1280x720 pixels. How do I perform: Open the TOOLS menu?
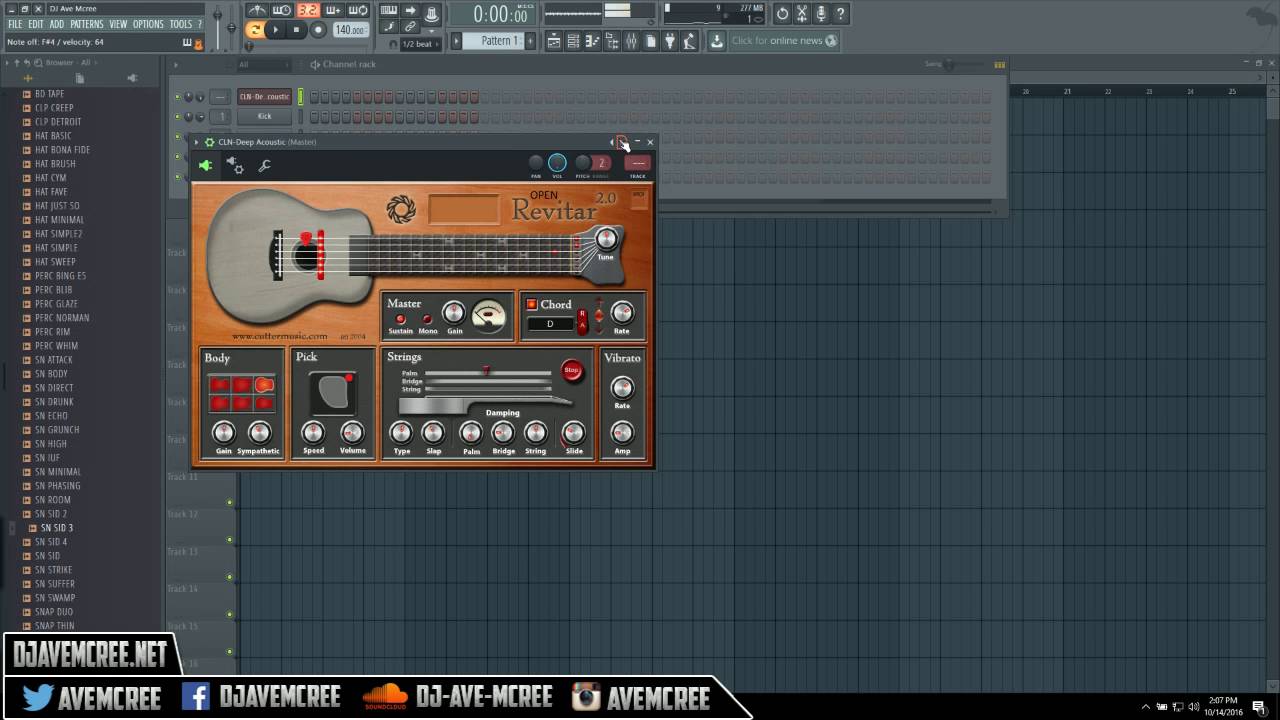pyautogui.click(x=181, y=24)
